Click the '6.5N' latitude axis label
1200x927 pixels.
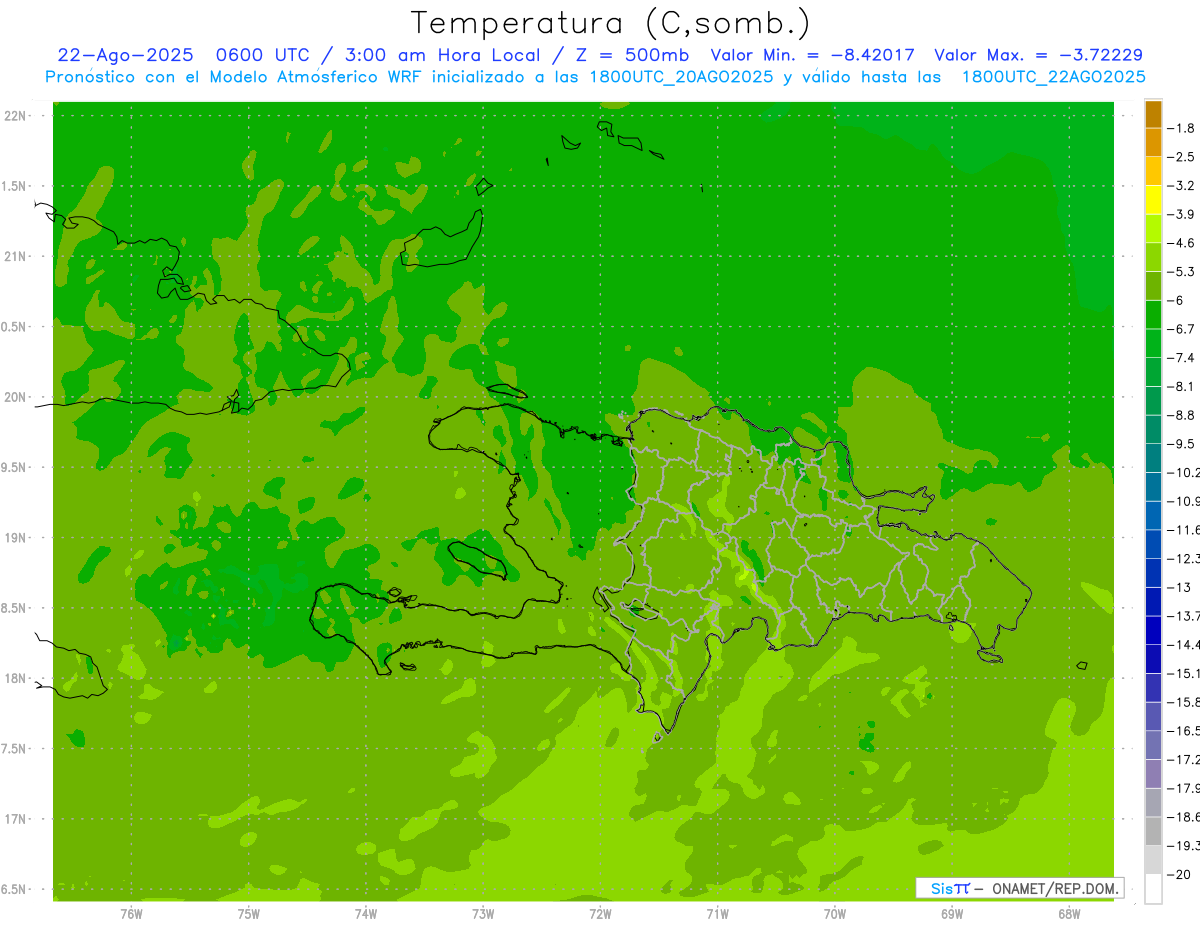(14, 889)
